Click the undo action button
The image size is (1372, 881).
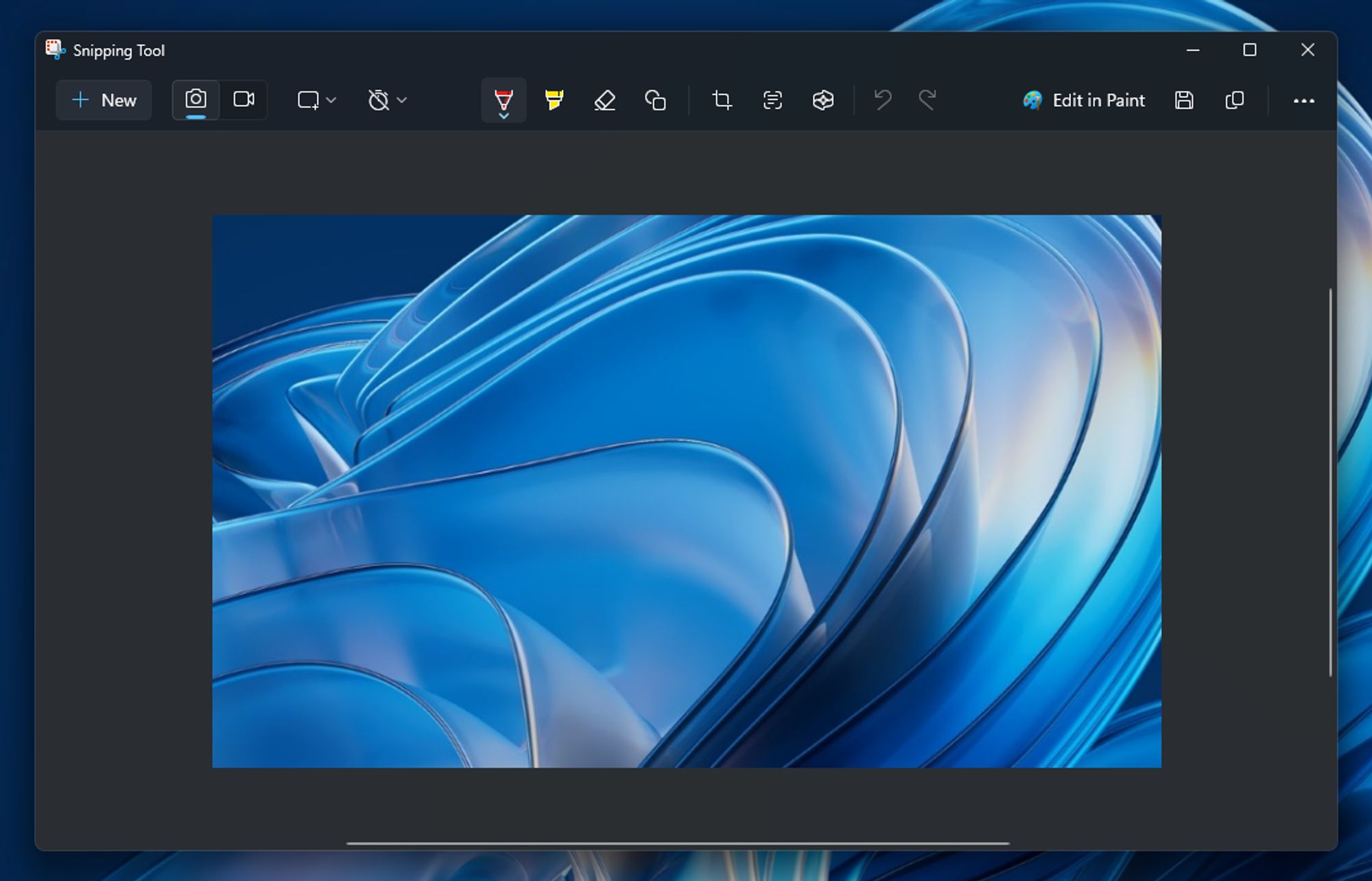coord(882,100)
